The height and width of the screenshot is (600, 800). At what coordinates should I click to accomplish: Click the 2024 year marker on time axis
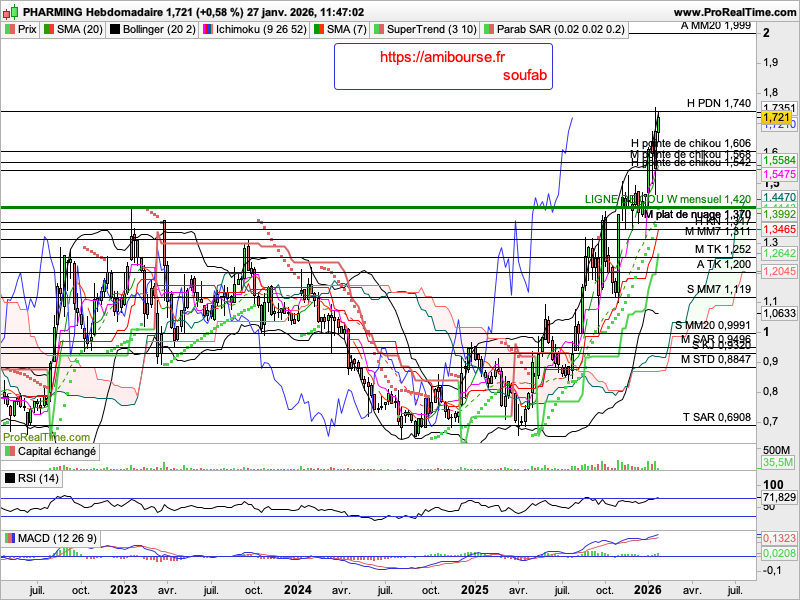tap(298, 590)
